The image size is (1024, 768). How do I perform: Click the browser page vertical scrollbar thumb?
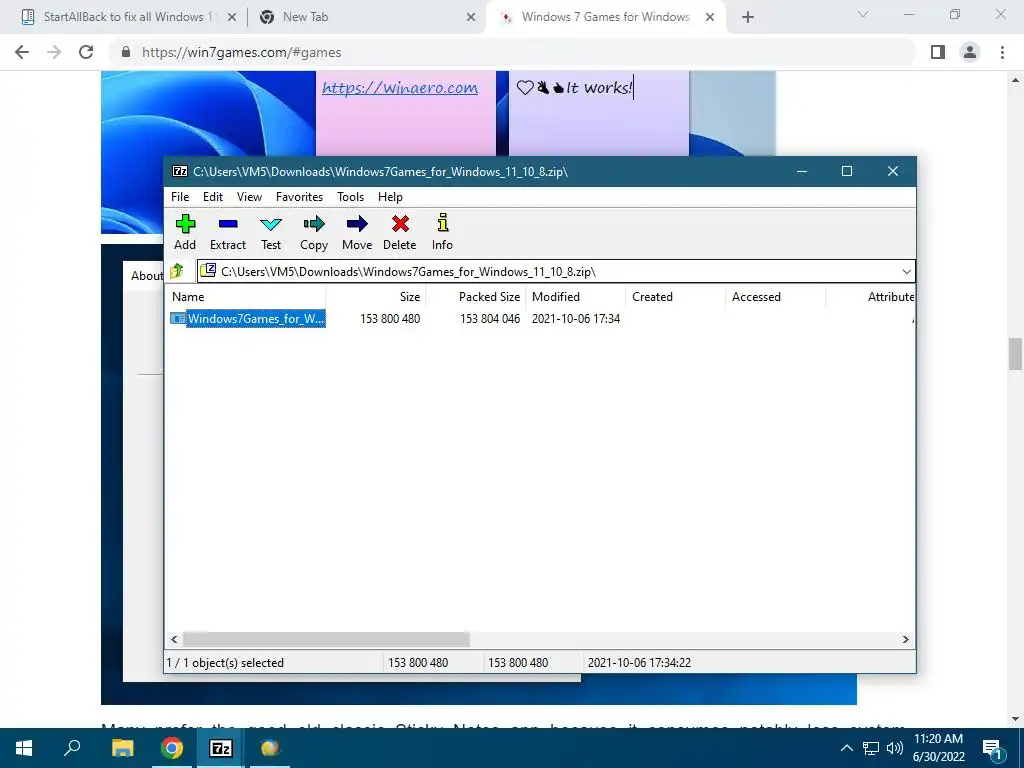1015,353
